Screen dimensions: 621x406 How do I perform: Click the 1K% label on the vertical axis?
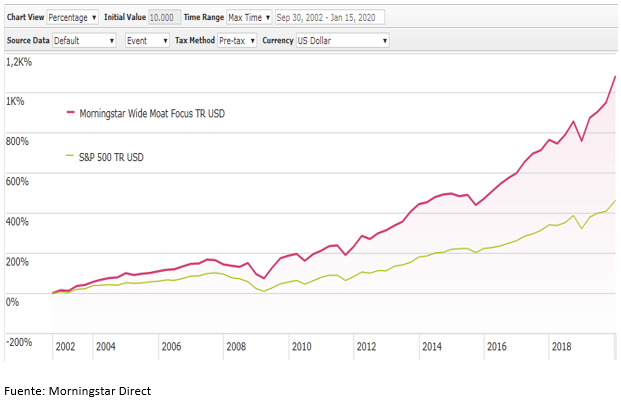coord(17,101)
